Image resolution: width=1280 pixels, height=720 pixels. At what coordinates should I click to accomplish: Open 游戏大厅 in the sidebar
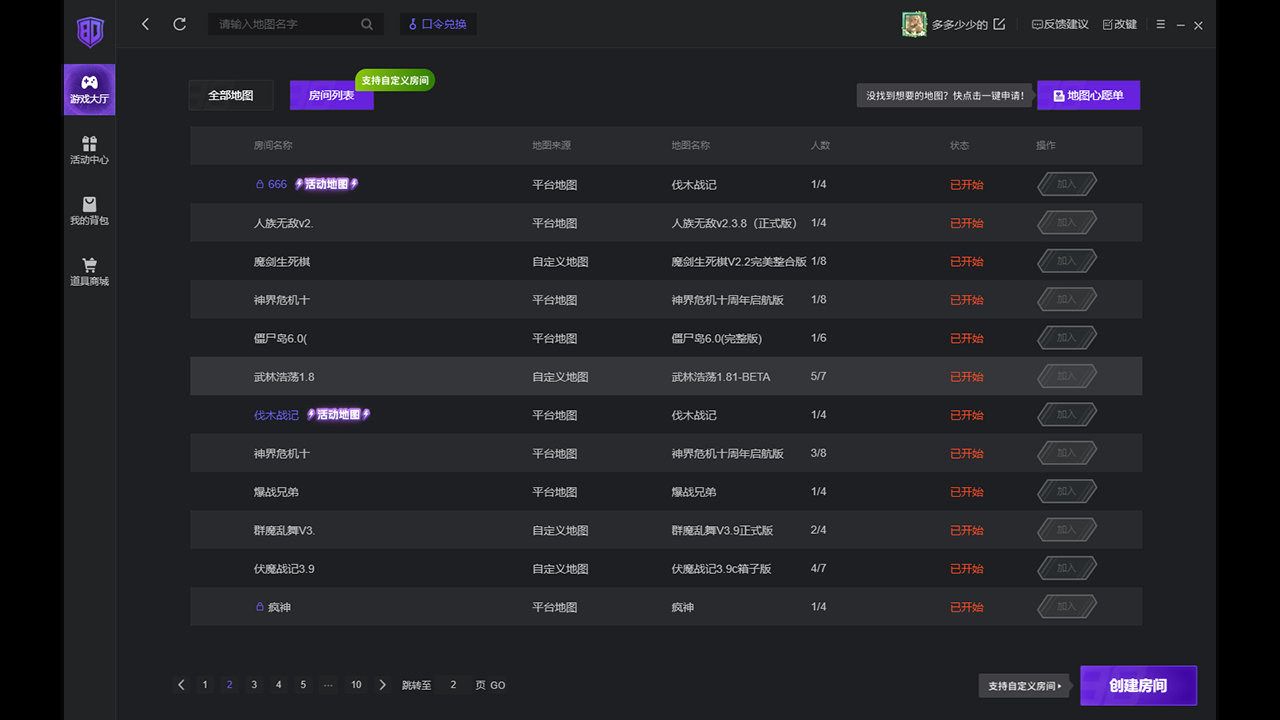[89, 89]
